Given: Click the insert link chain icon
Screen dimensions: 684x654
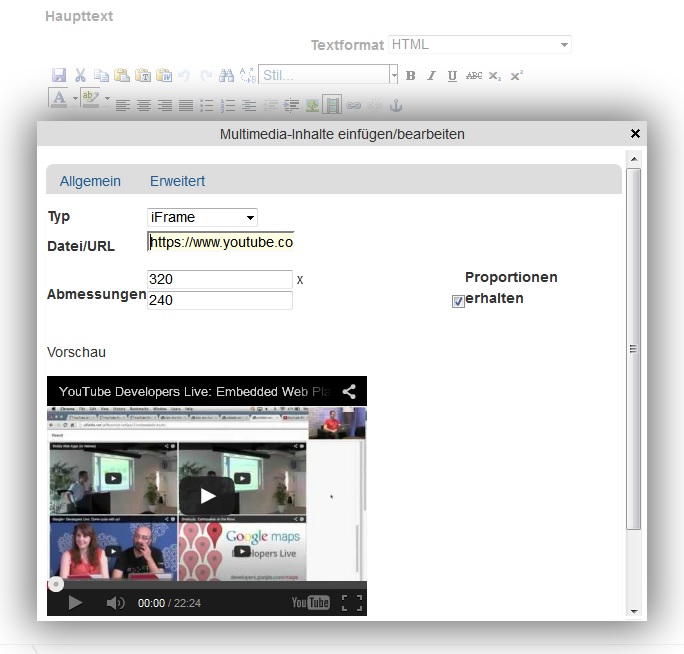Looking at the screenshot, I should (353, 106).
